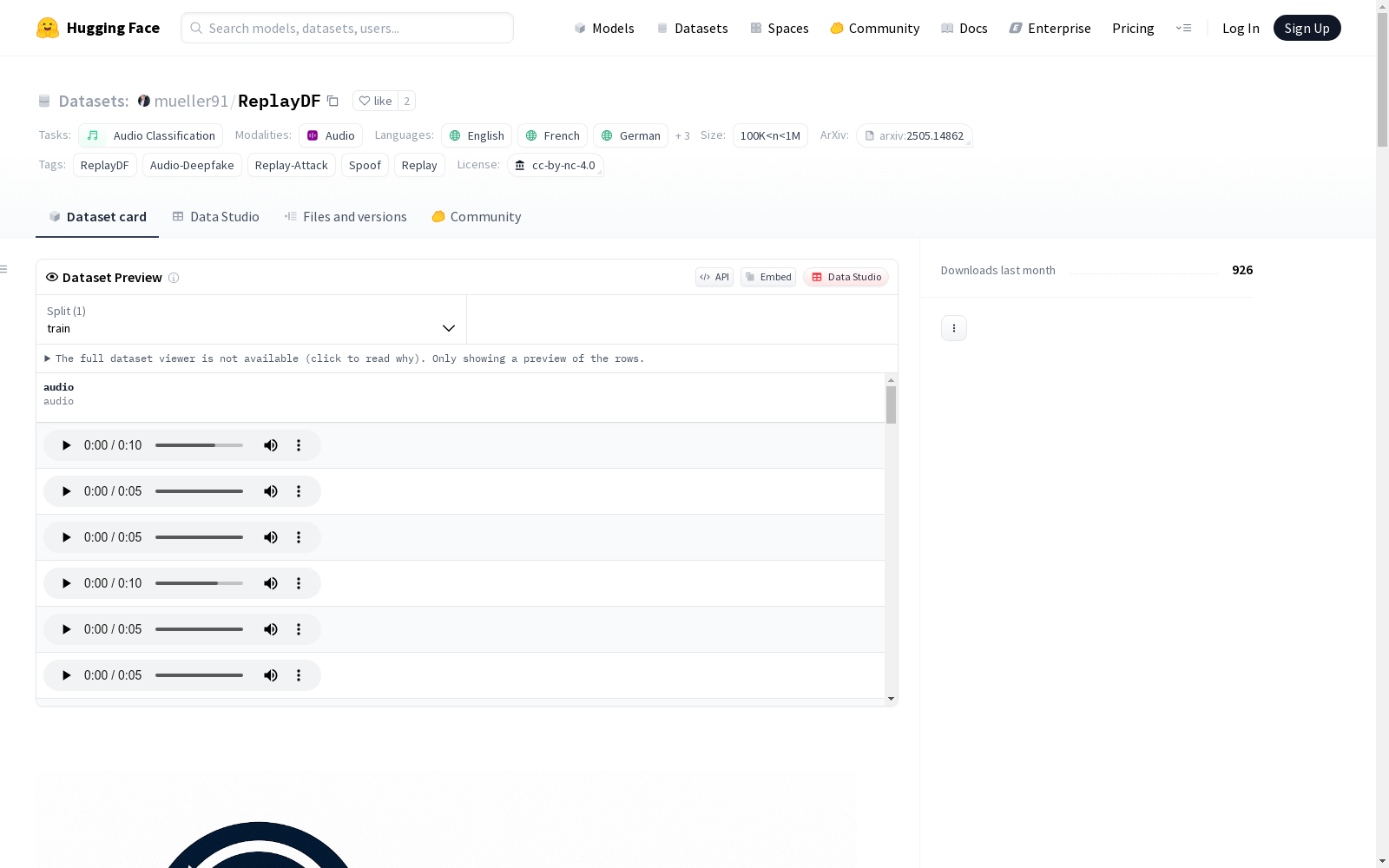Image resolution: width=1389 pixels, height=868 pixels.
Task: Open the Files and versions tab
Action: 346,217
